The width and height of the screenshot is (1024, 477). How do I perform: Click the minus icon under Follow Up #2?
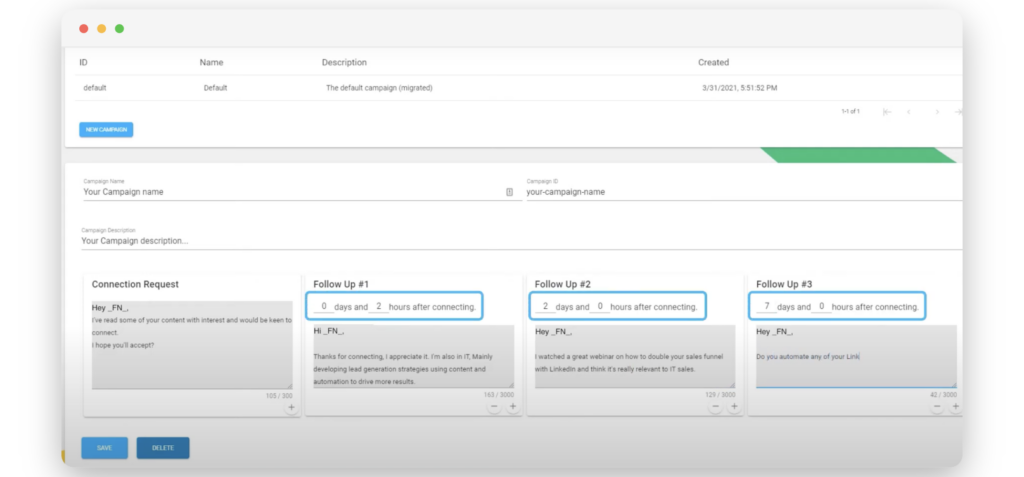[x=715, y=407]
